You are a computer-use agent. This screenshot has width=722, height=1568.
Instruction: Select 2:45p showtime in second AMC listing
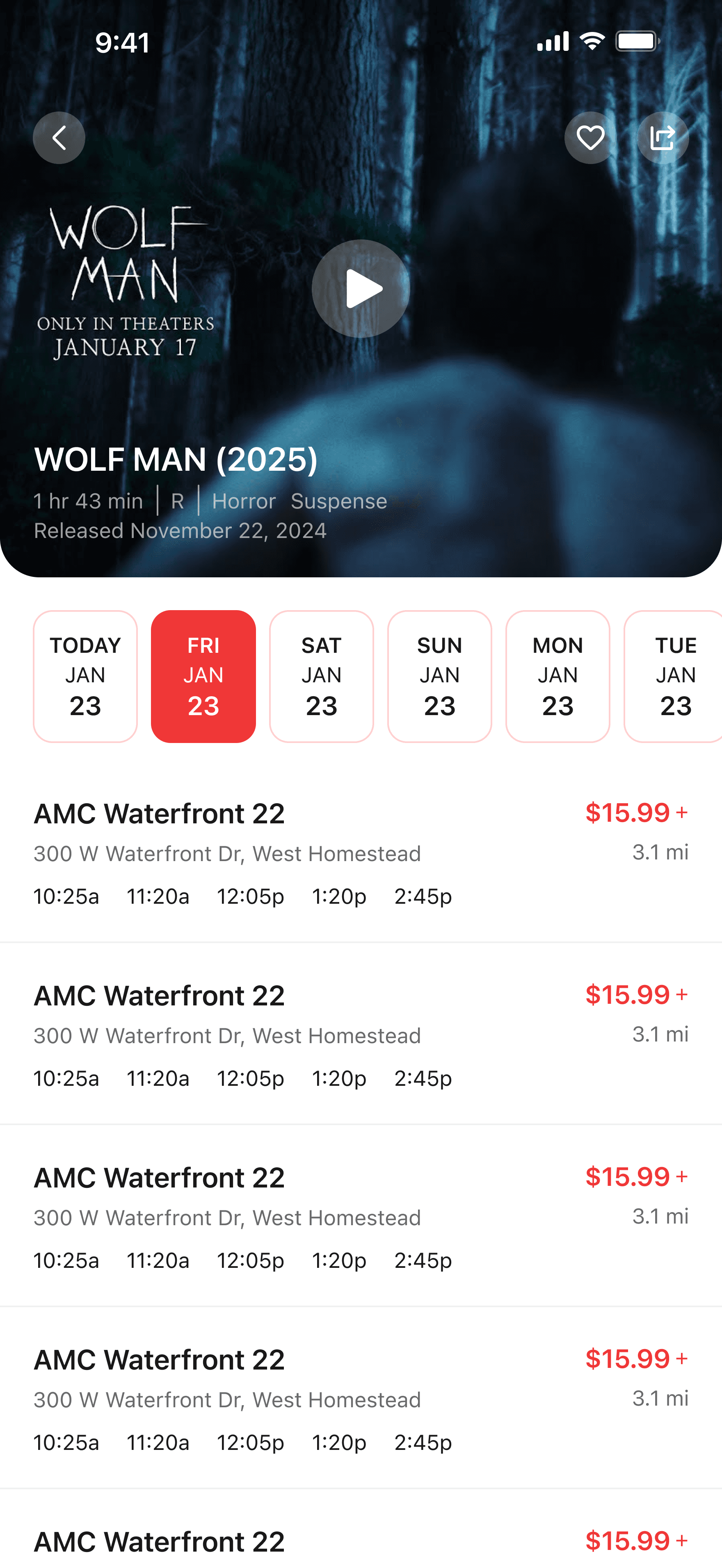pyautogui.click(x=423, y=1078)
